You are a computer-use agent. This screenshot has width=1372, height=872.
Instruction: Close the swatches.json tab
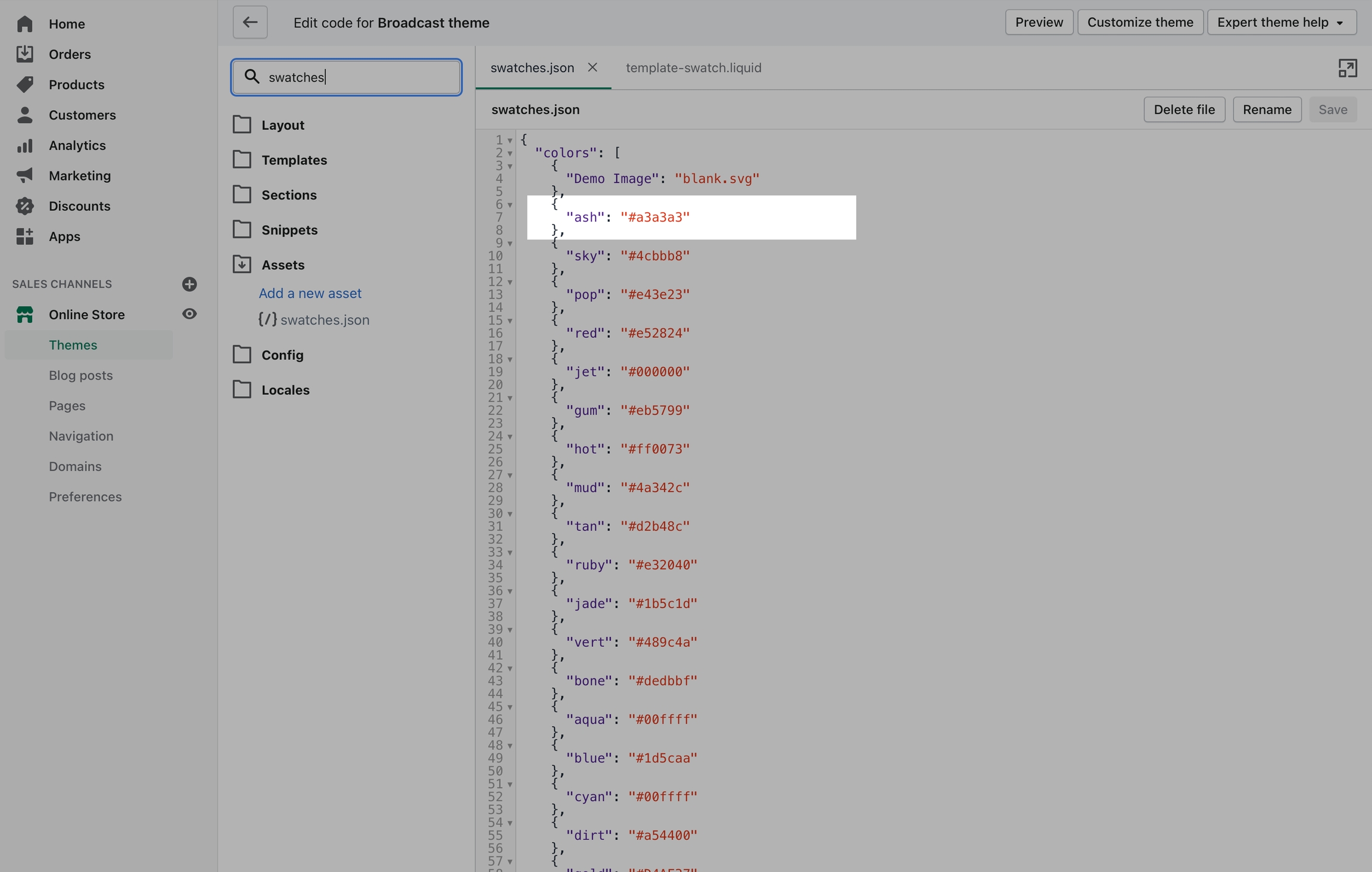(x=592, y=67)
